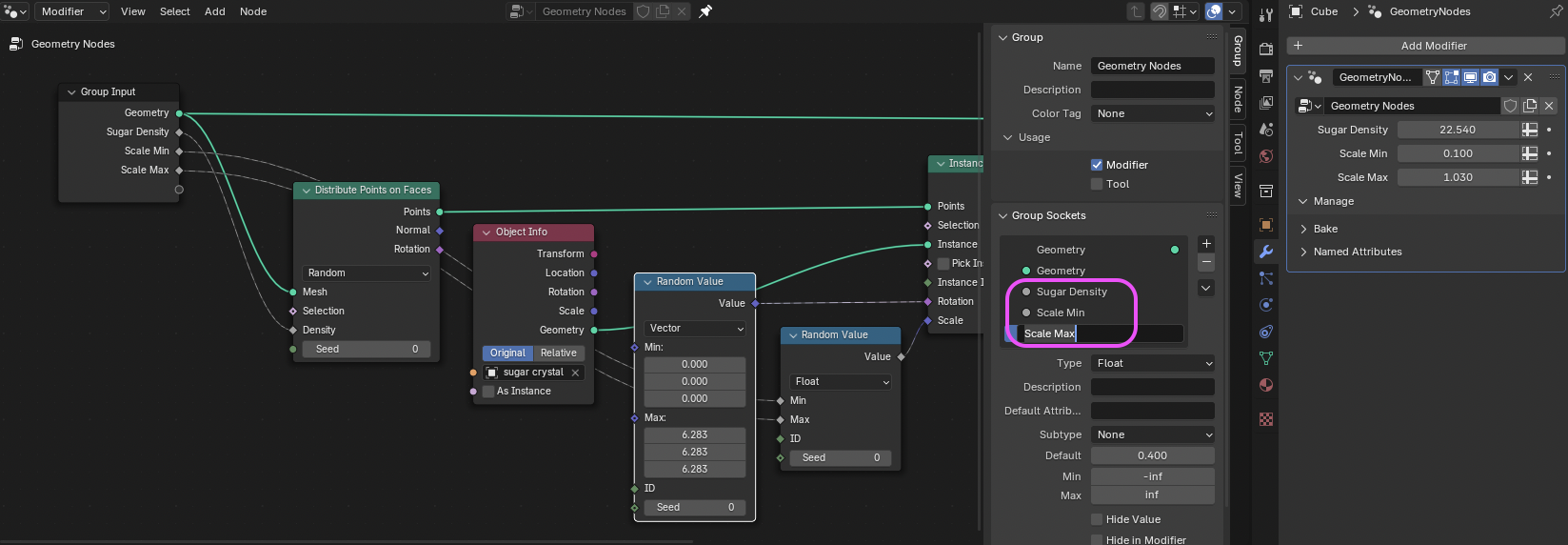Switch to the Node sidebar tab
The height and width of the screenshot is (545, 1568).
click(1238, 100)
